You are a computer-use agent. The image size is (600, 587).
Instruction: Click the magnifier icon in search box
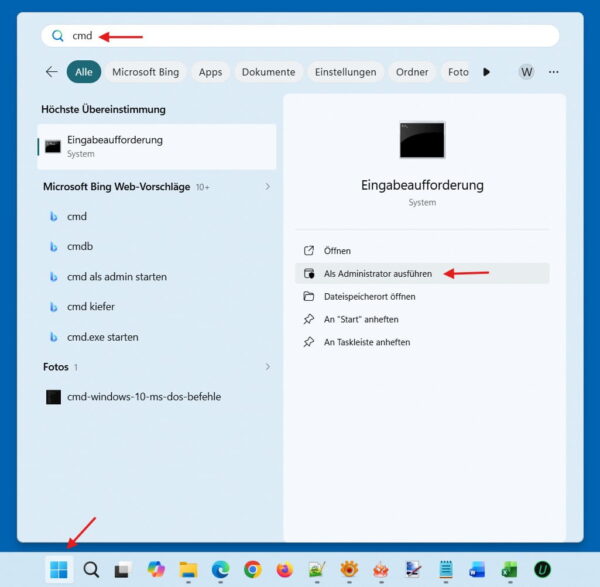point(58,36)
